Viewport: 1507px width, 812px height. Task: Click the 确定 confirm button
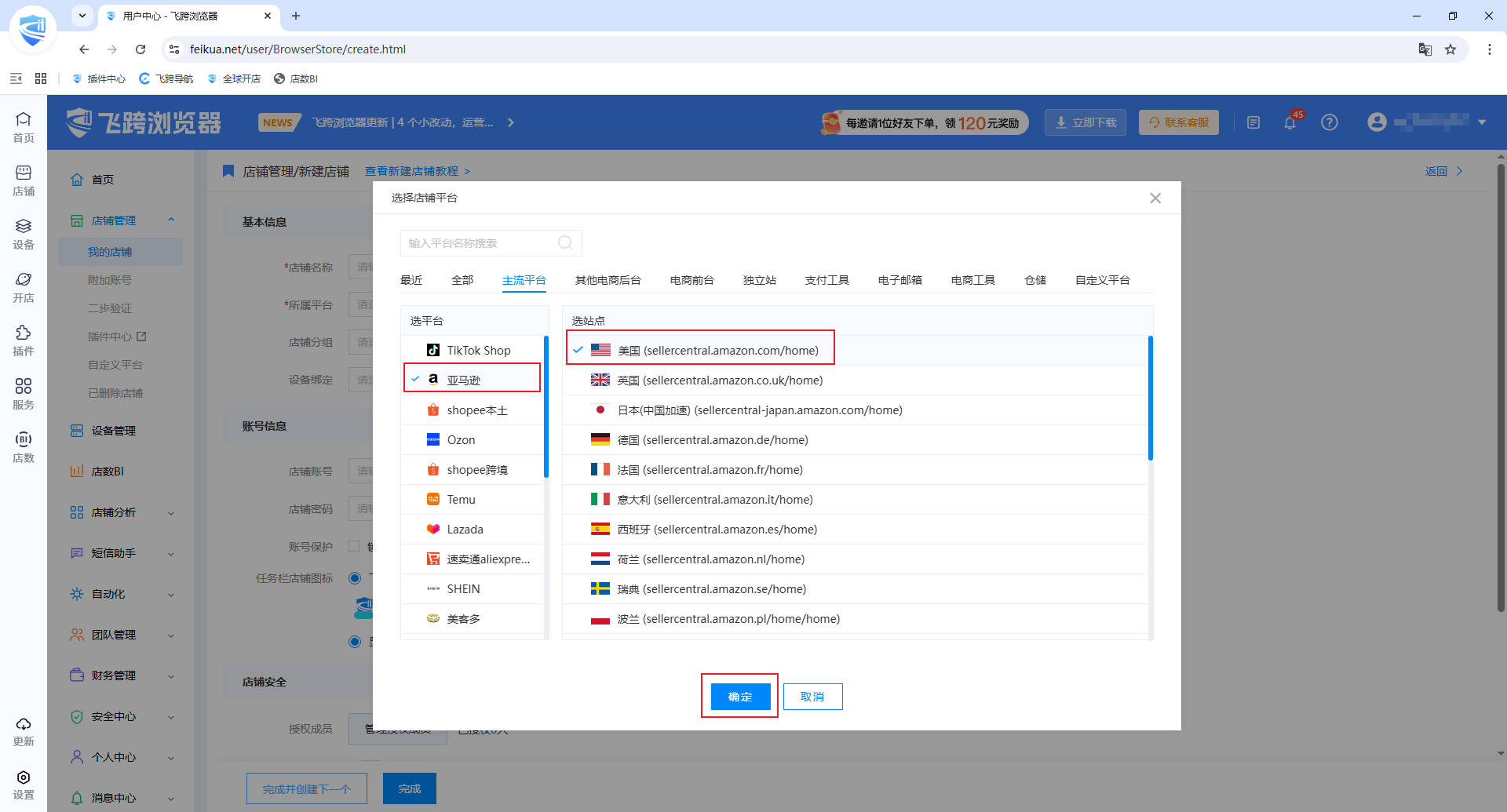(740, 697)
